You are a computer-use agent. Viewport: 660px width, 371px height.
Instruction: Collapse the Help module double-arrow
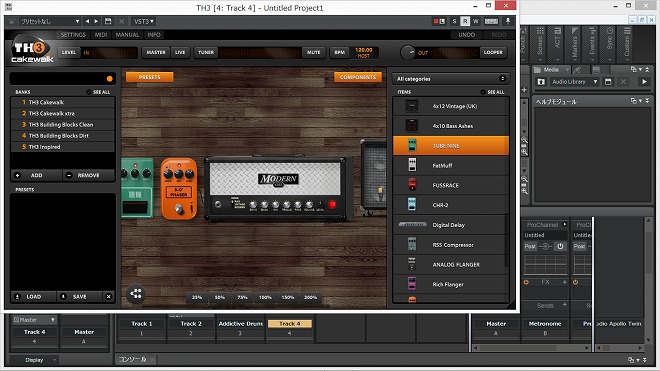pos(647,101)
